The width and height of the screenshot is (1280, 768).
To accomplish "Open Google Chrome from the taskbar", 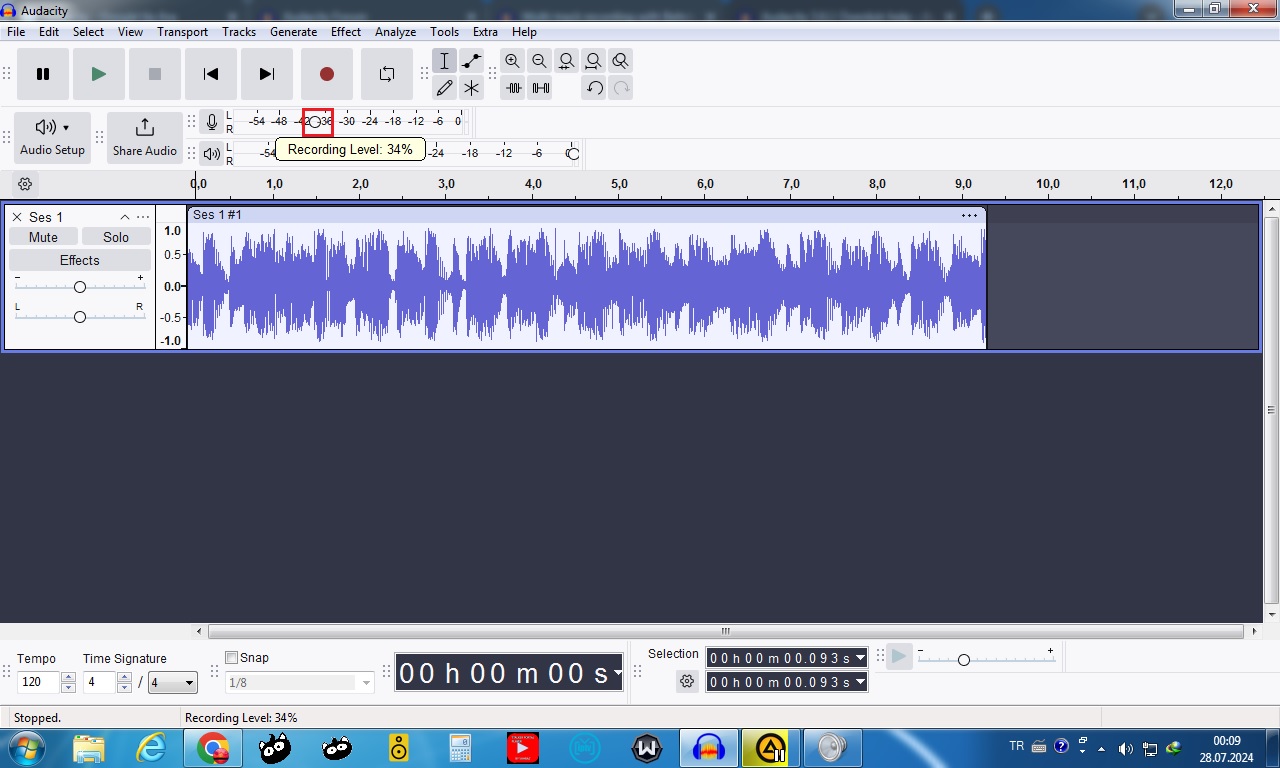I will pyautogui.click(x=213, y=748).
